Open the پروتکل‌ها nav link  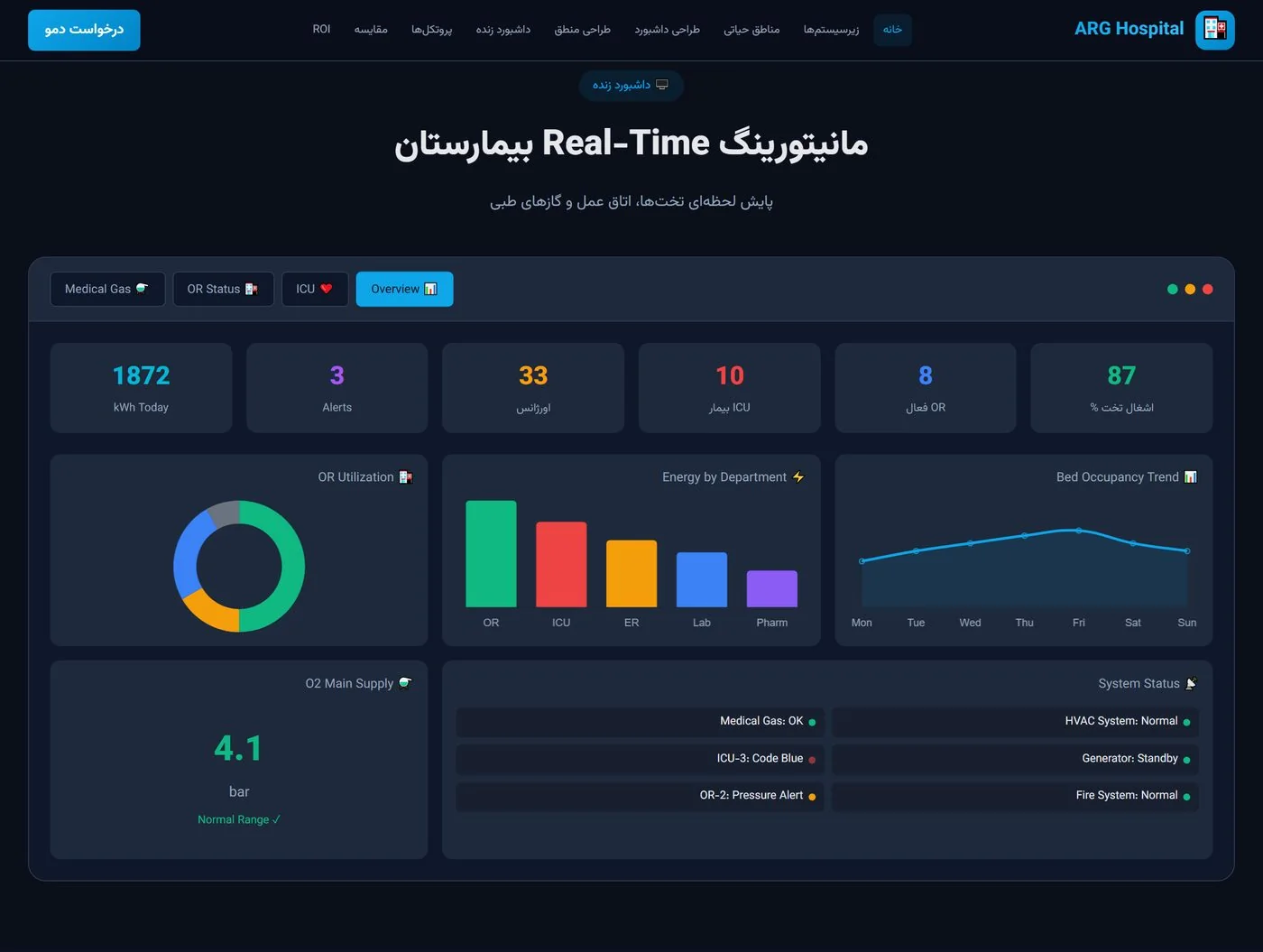point(431,30)
